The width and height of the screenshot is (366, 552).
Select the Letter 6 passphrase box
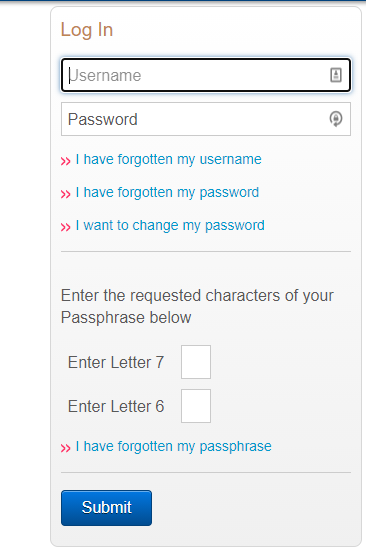(196, 406)
